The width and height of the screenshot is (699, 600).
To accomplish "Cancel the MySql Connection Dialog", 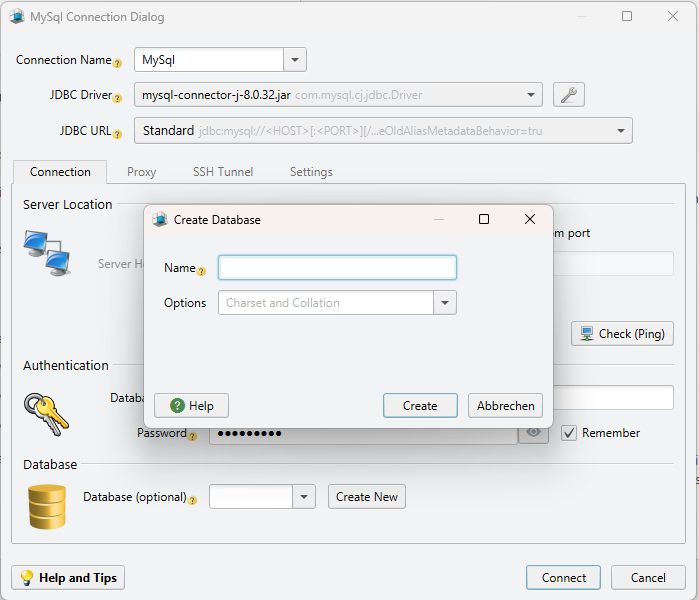I will 648,578.
